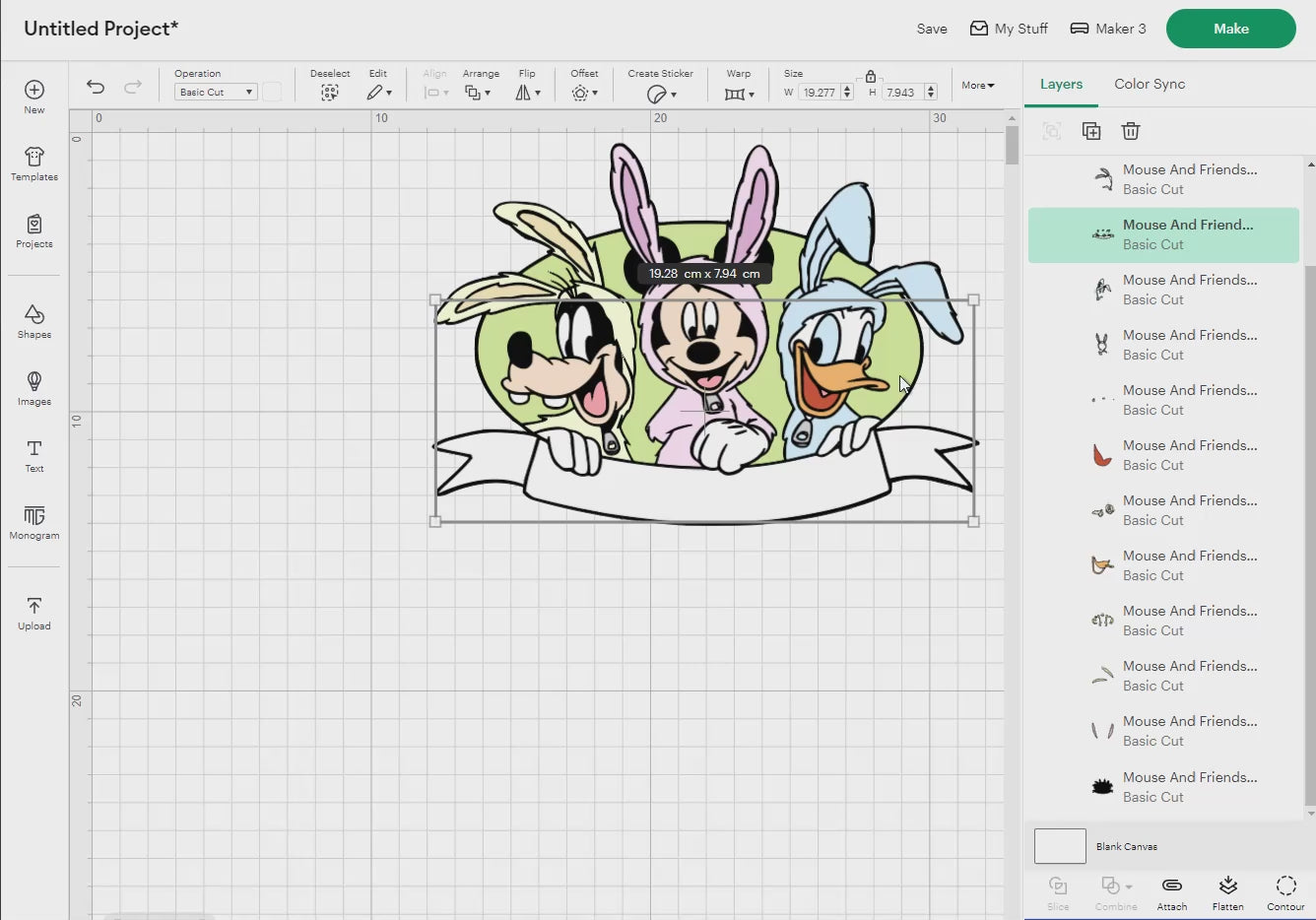
Task: Adjust the height stepper arrows
Action: 931,93
